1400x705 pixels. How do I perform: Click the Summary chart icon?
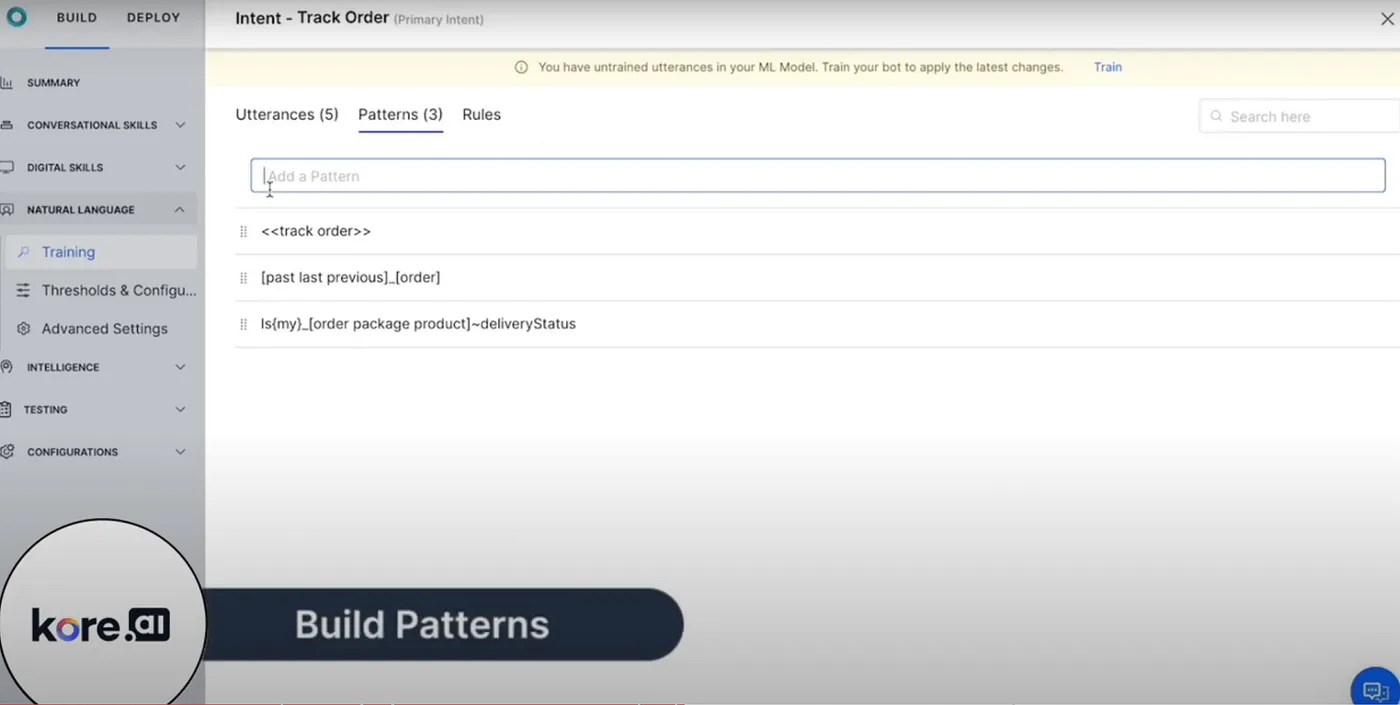click(6, 83)
